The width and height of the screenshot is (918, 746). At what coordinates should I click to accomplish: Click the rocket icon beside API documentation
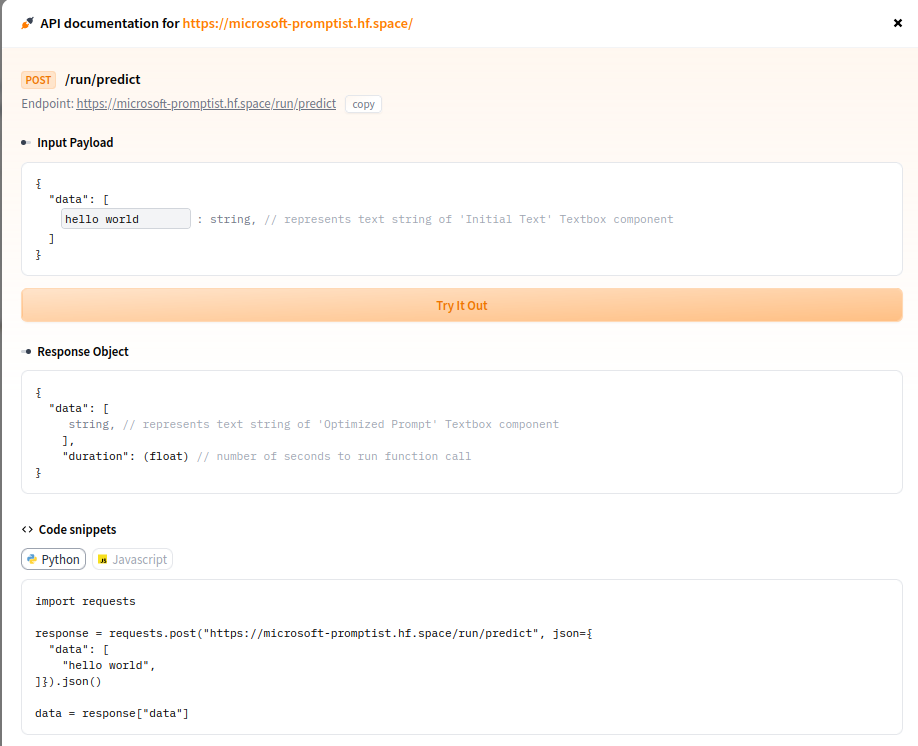(28, 23)
